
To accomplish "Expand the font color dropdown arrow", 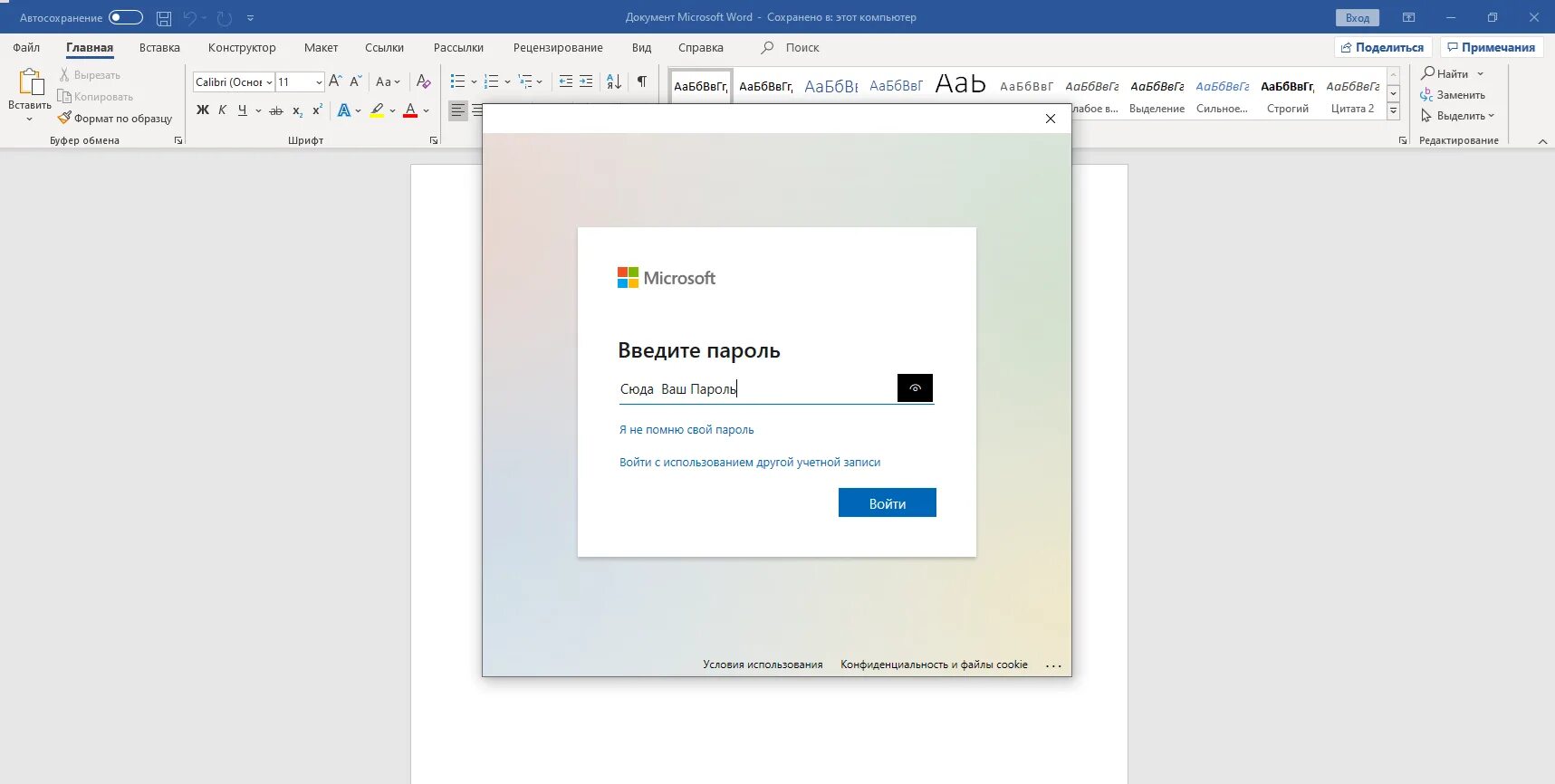I will pyautogui.click(x=427, y=110).
